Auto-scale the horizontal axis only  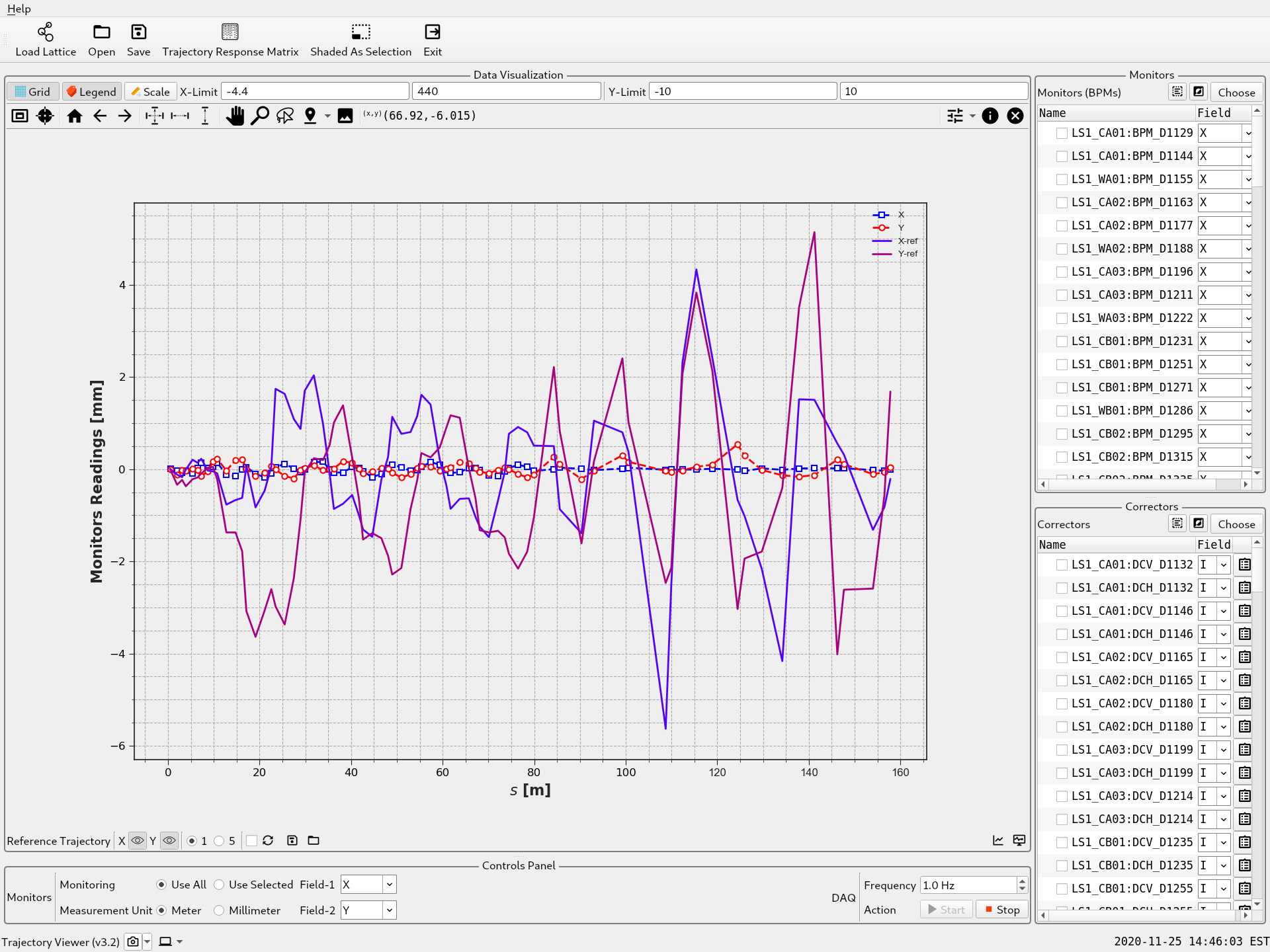pos(180,116)
